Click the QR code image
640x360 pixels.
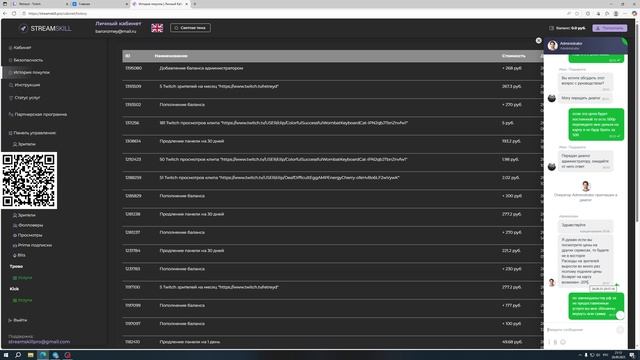(x=29, y=180)
